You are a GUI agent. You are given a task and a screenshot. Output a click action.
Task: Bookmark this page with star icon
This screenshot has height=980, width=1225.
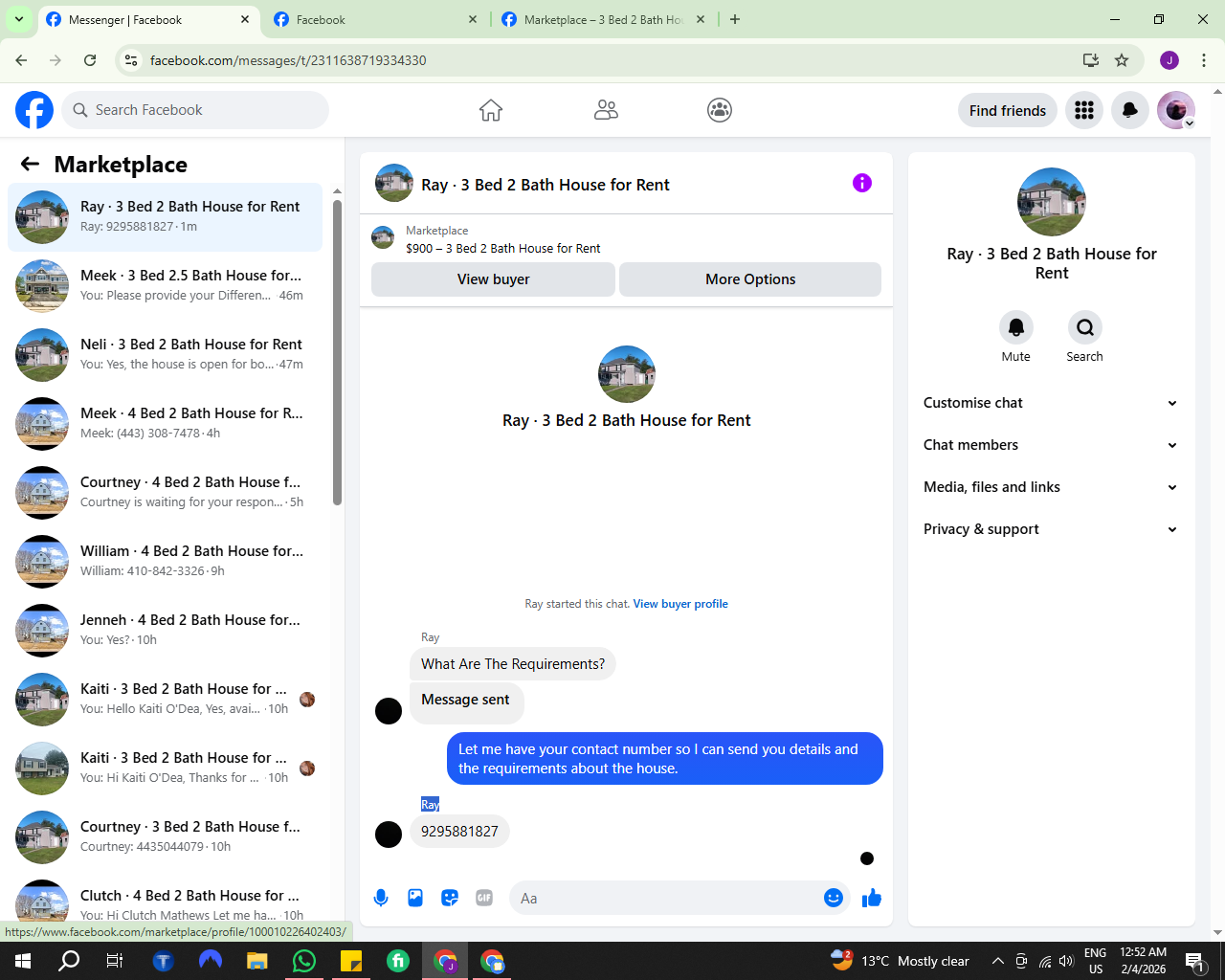(1122, 60)
